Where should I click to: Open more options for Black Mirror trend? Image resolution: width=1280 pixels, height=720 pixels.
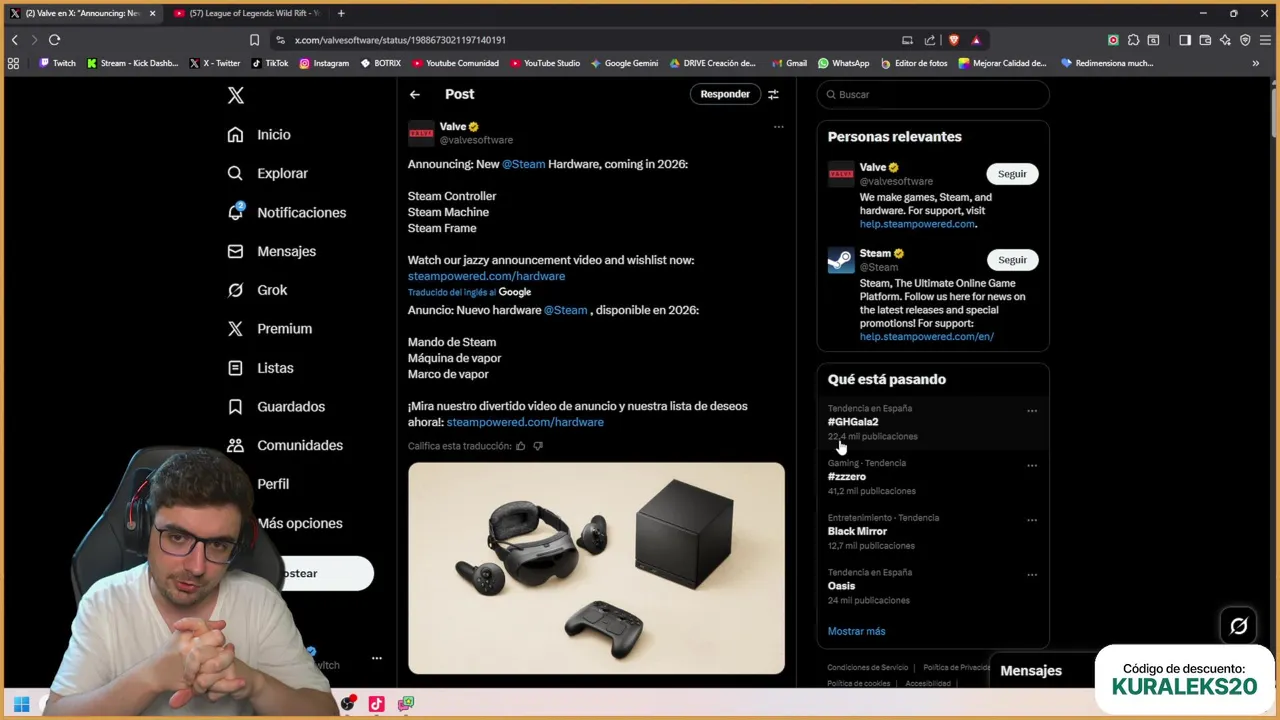click(x=1032, y=520)
